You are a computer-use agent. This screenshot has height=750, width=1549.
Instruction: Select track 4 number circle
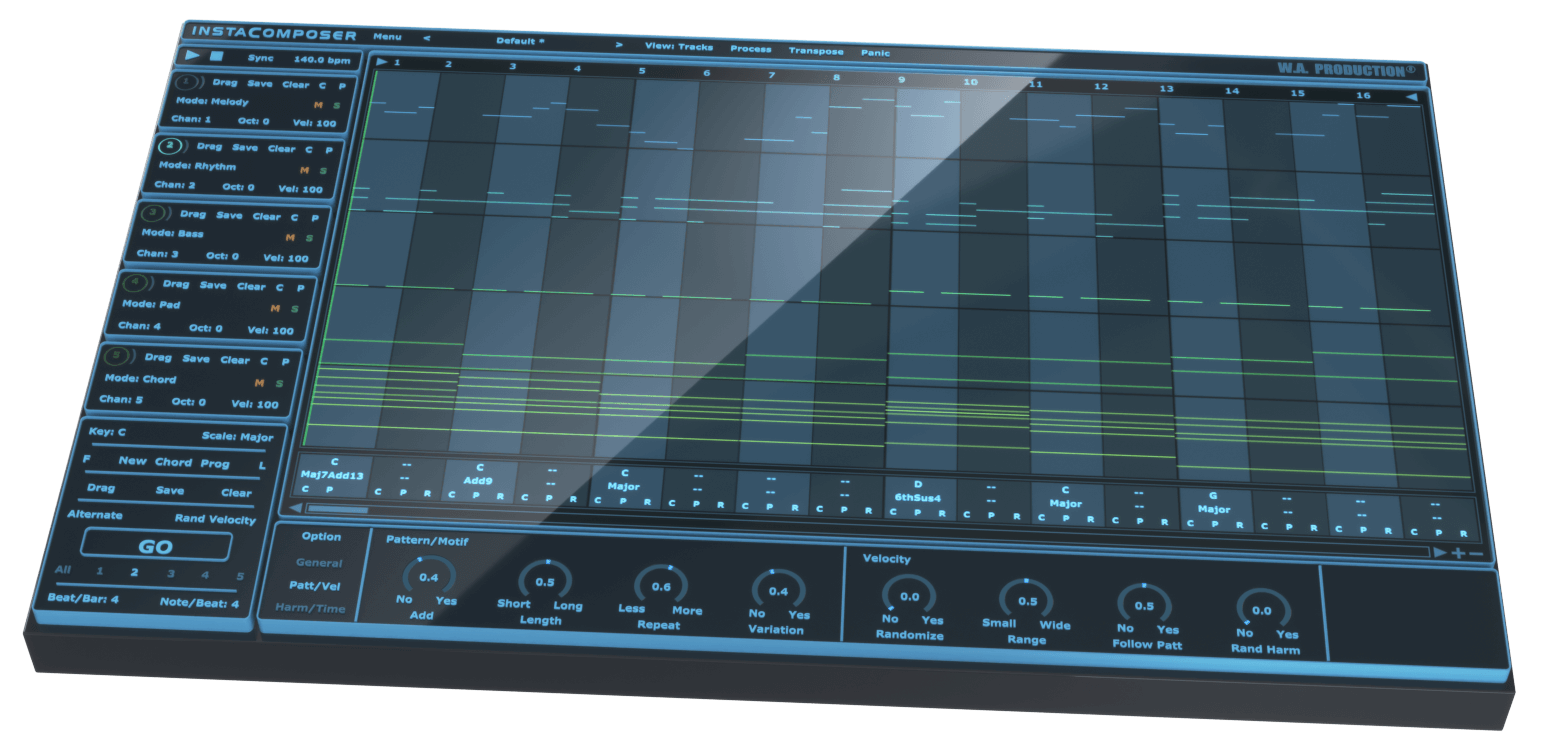click(x=134, y=283)
